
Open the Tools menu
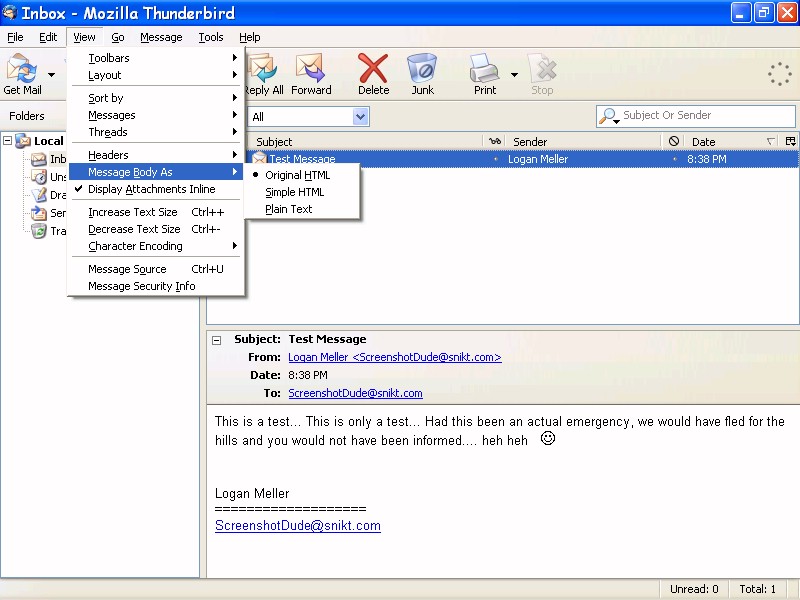tap(211, 37)
